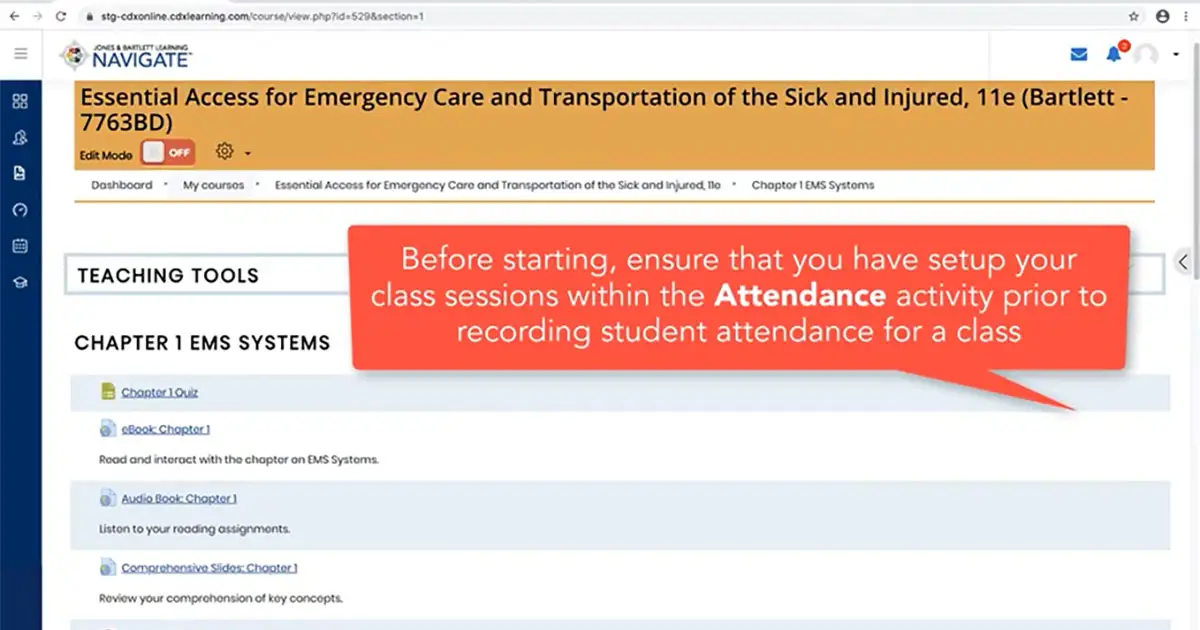Open the Messages envelope icon

[1078, 55]
